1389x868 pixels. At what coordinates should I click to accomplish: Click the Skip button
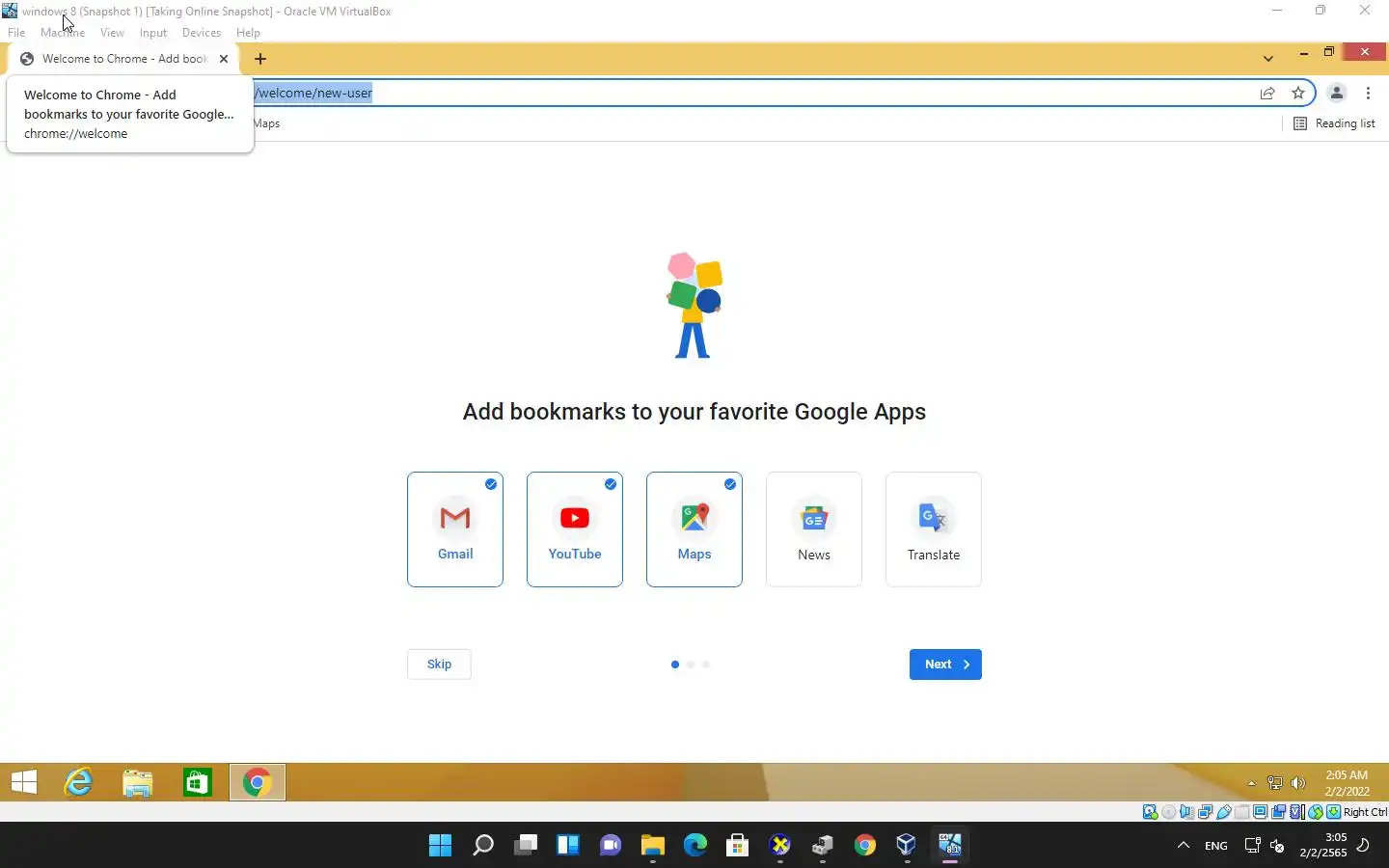click(439, 665)
